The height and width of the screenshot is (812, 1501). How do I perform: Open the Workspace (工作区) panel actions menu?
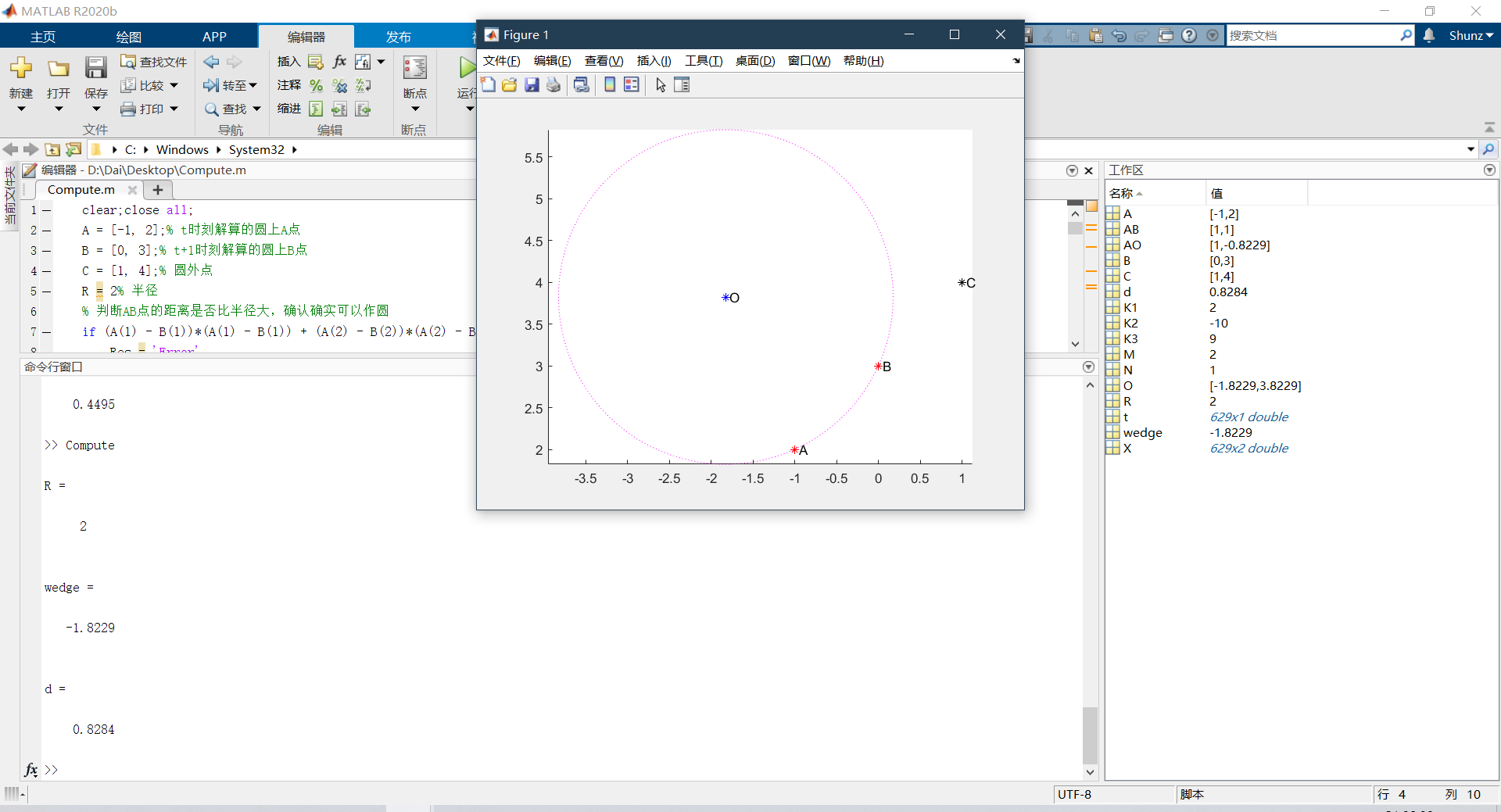click(1489, 170)
